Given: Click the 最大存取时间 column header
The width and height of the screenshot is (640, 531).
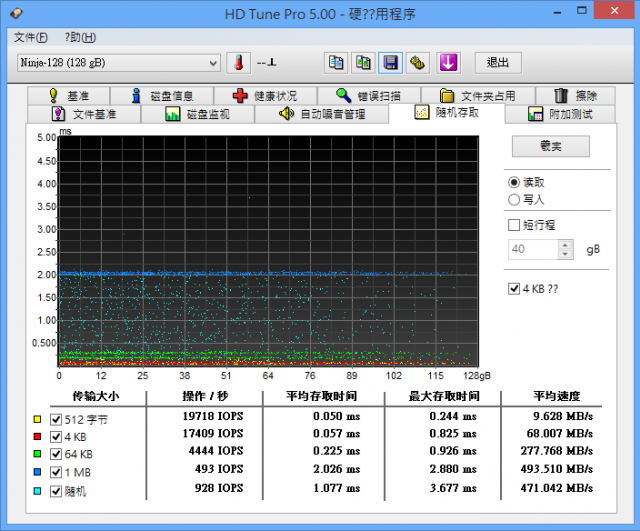Looking at the screenshot, I should coord(444,396).
